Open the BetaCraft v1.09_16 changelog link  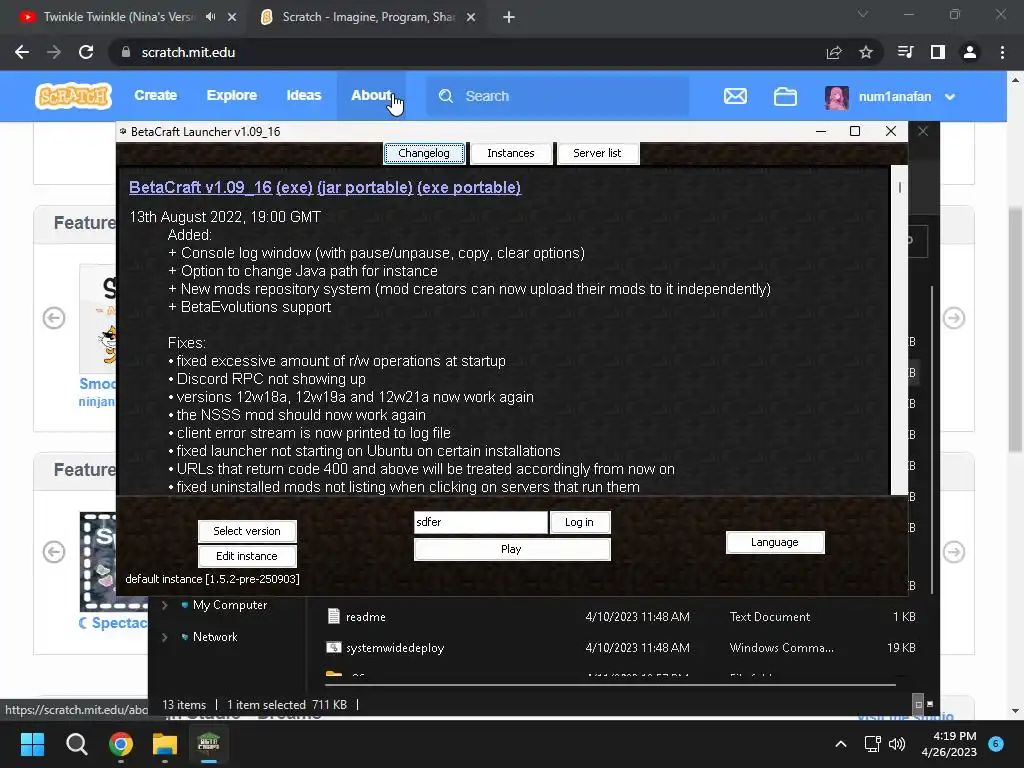(200, 187)
